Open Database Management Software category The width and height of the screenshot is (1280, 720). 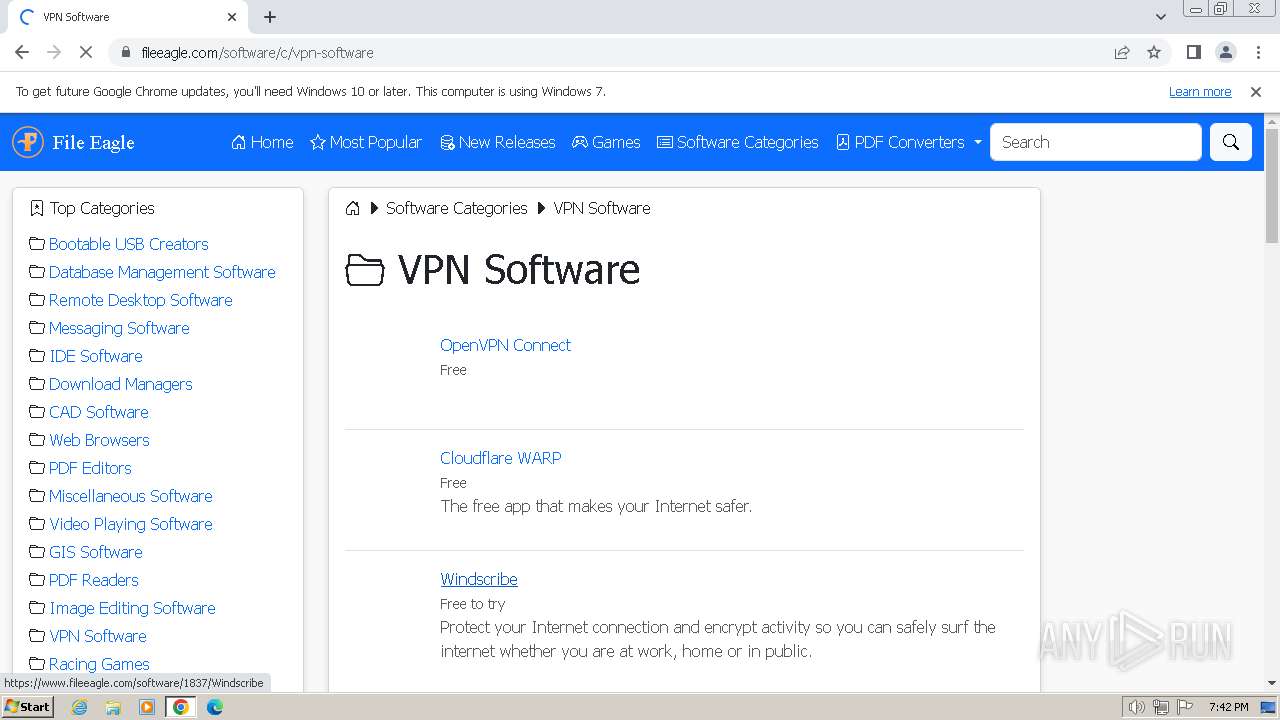[x=162, y=272]
